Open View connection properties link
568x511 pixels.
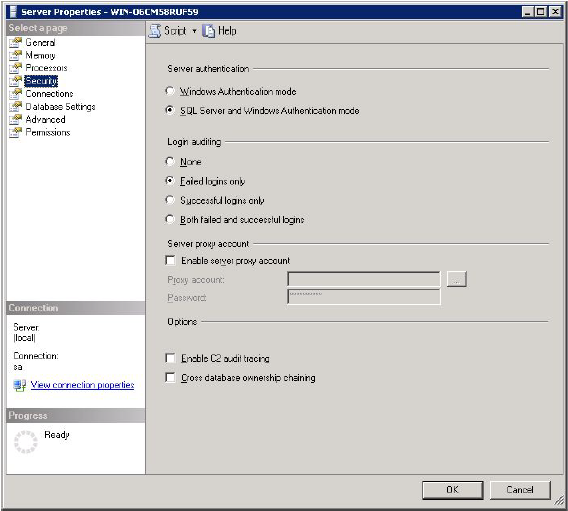(82, 385)
